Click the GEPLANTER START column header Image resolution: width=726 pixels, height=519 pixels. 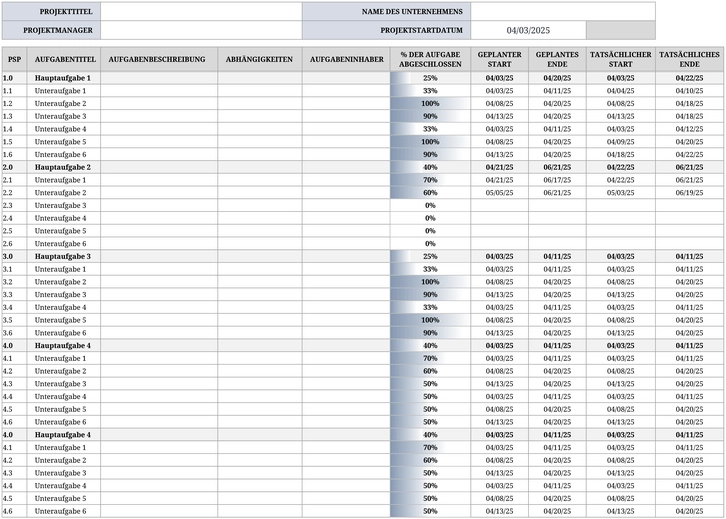(500, 59)
